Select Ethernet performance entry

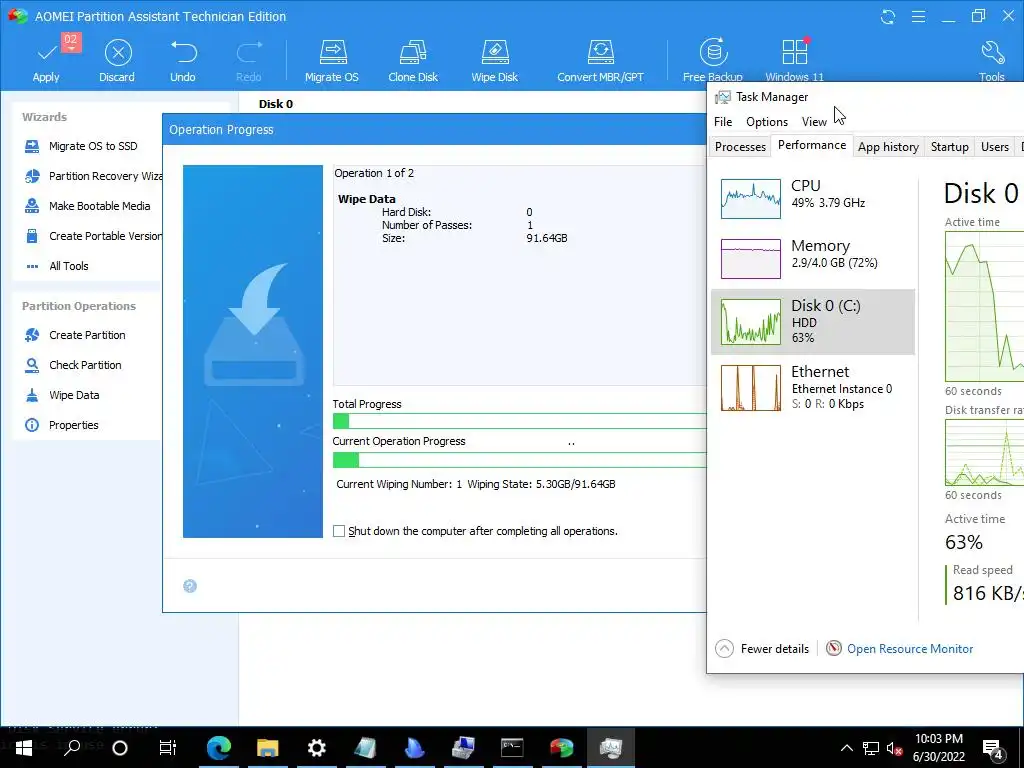click(812, 387)
